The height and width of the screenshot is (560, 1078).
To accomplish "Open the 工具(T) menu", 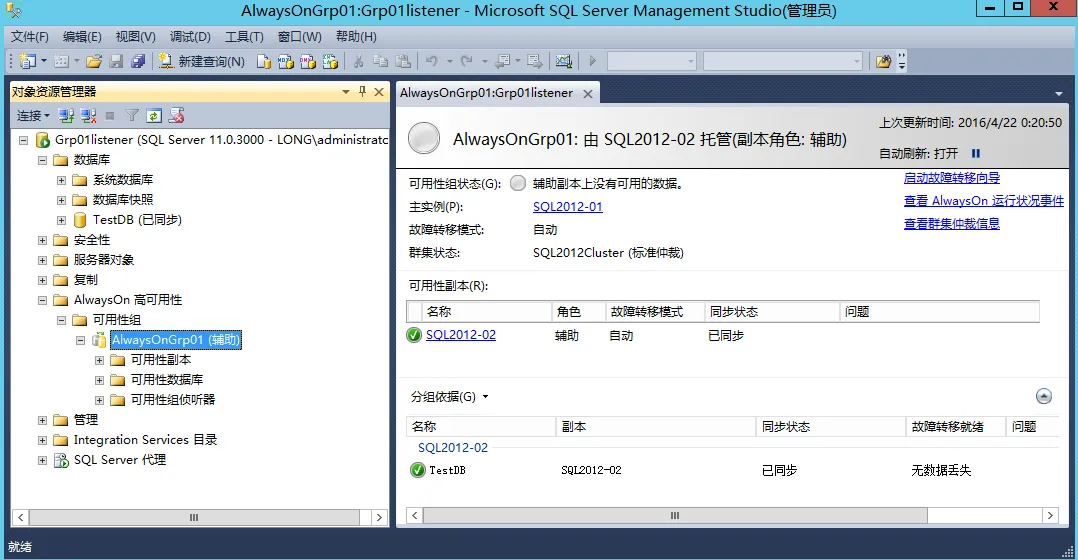I will [244, 36].
